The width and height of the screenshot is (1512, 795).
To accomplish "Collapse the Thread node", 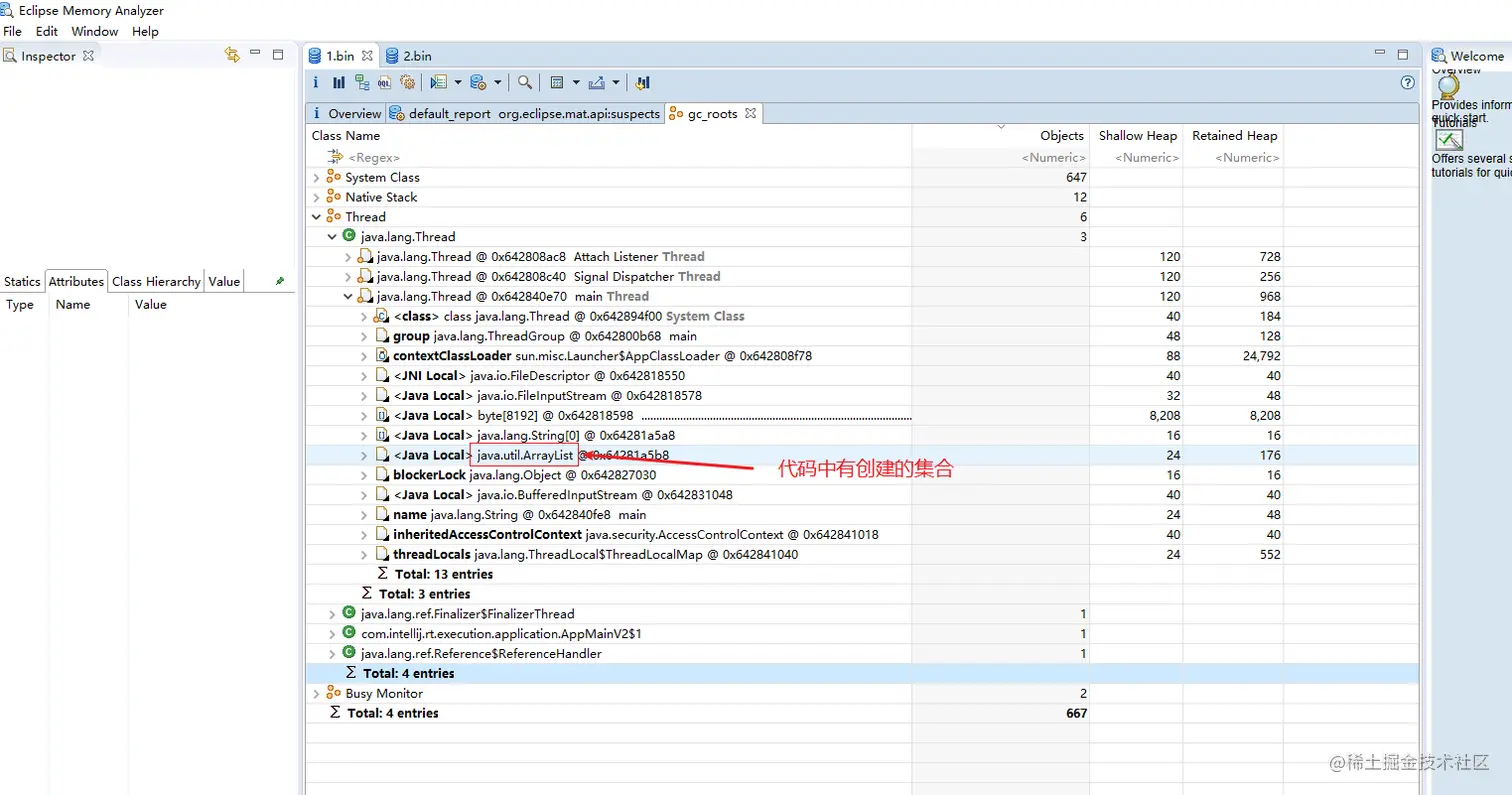I will coord(316,217).
